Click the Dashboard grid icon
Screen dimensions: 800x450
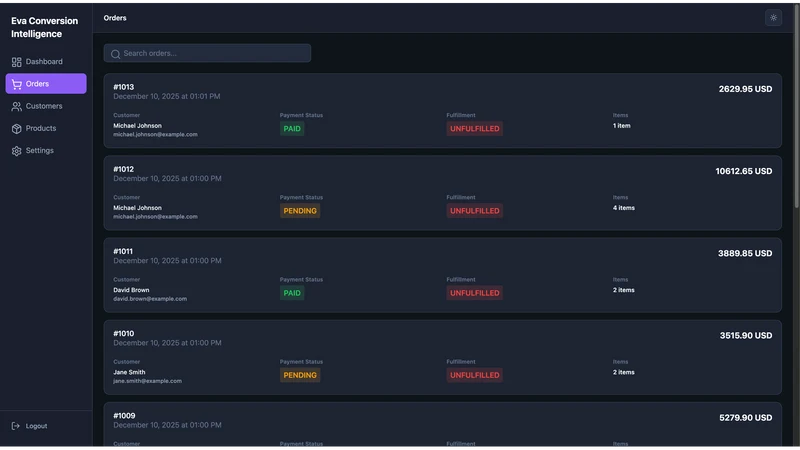16,62
